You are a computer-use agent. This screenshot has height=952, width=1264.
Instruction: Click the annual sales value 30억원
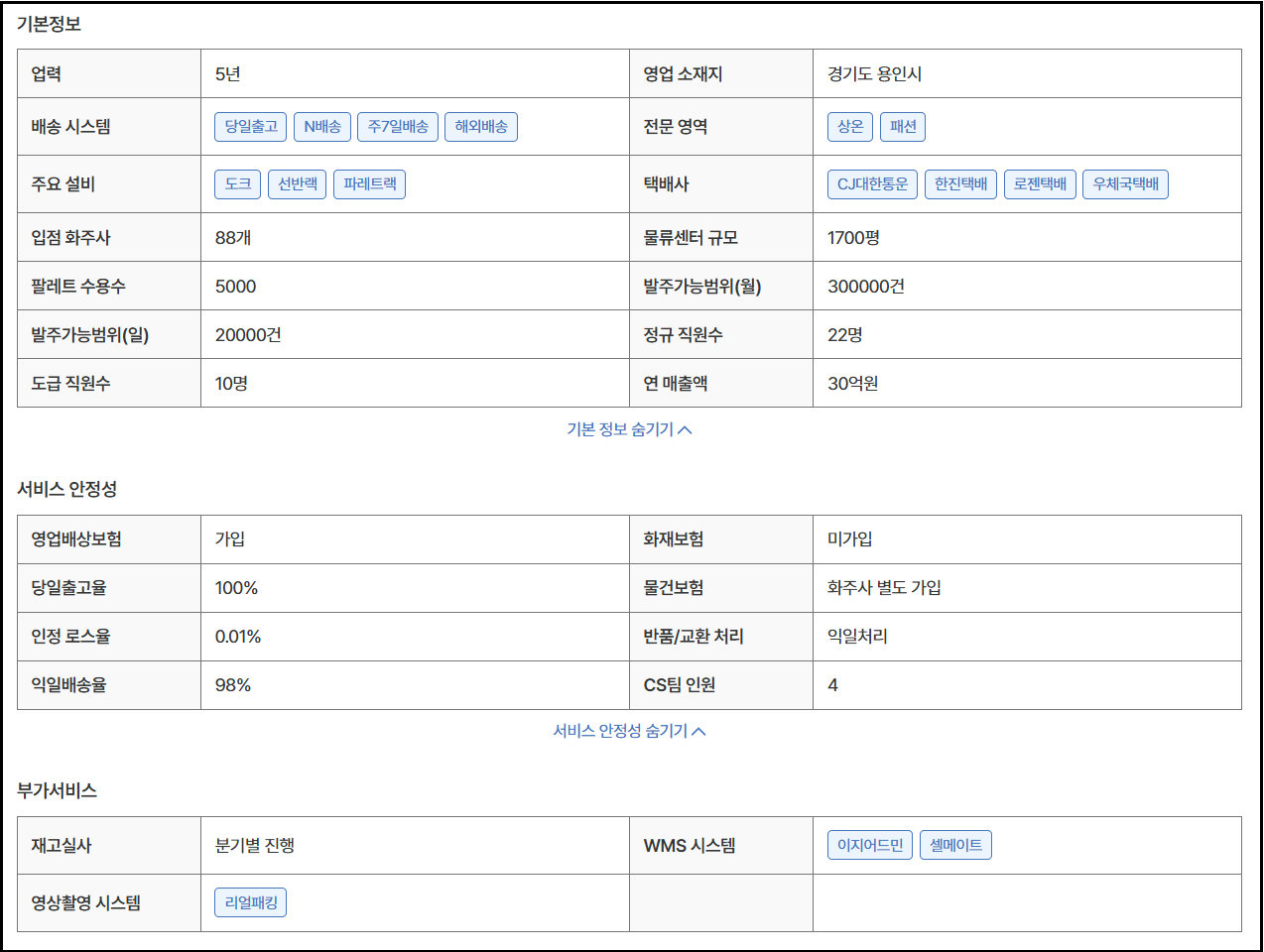point(853,384)
